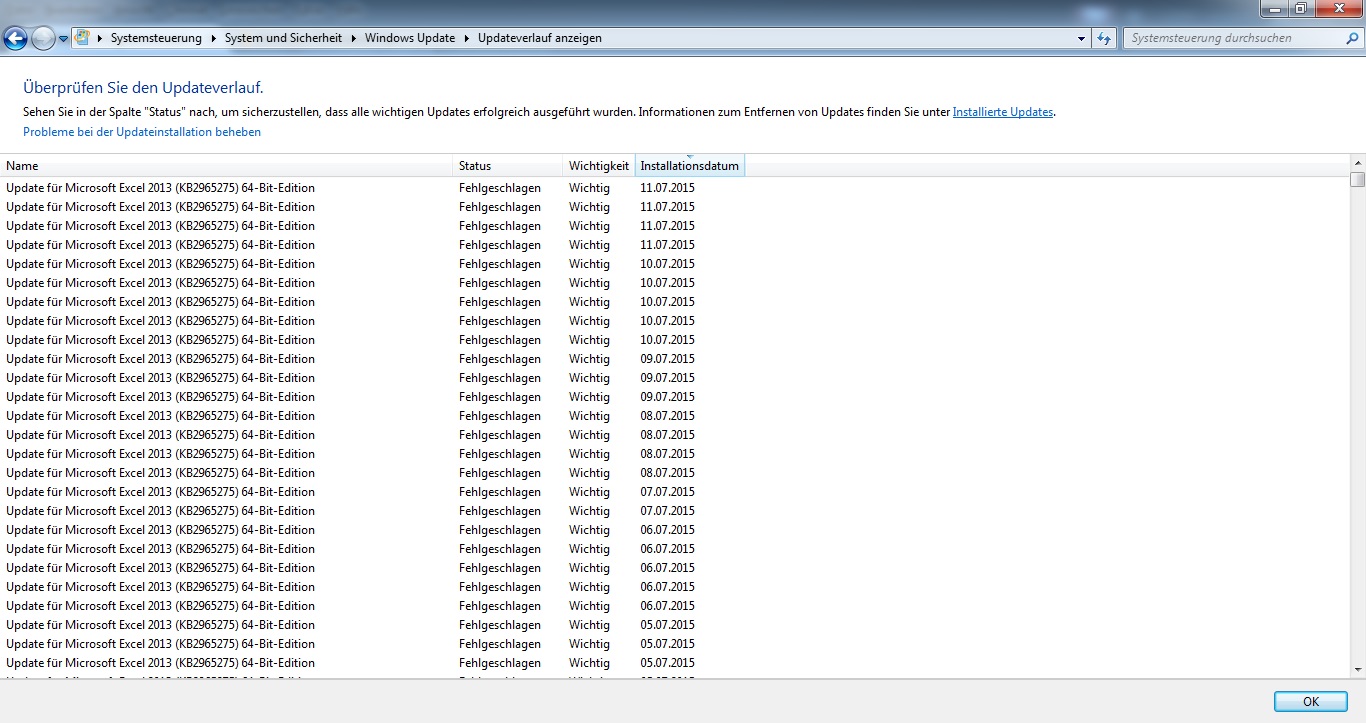Screen dimensions: 1366x723
Task: Open Probleme bei der Updateinstallation beheben link
Action: coord(142,132)
